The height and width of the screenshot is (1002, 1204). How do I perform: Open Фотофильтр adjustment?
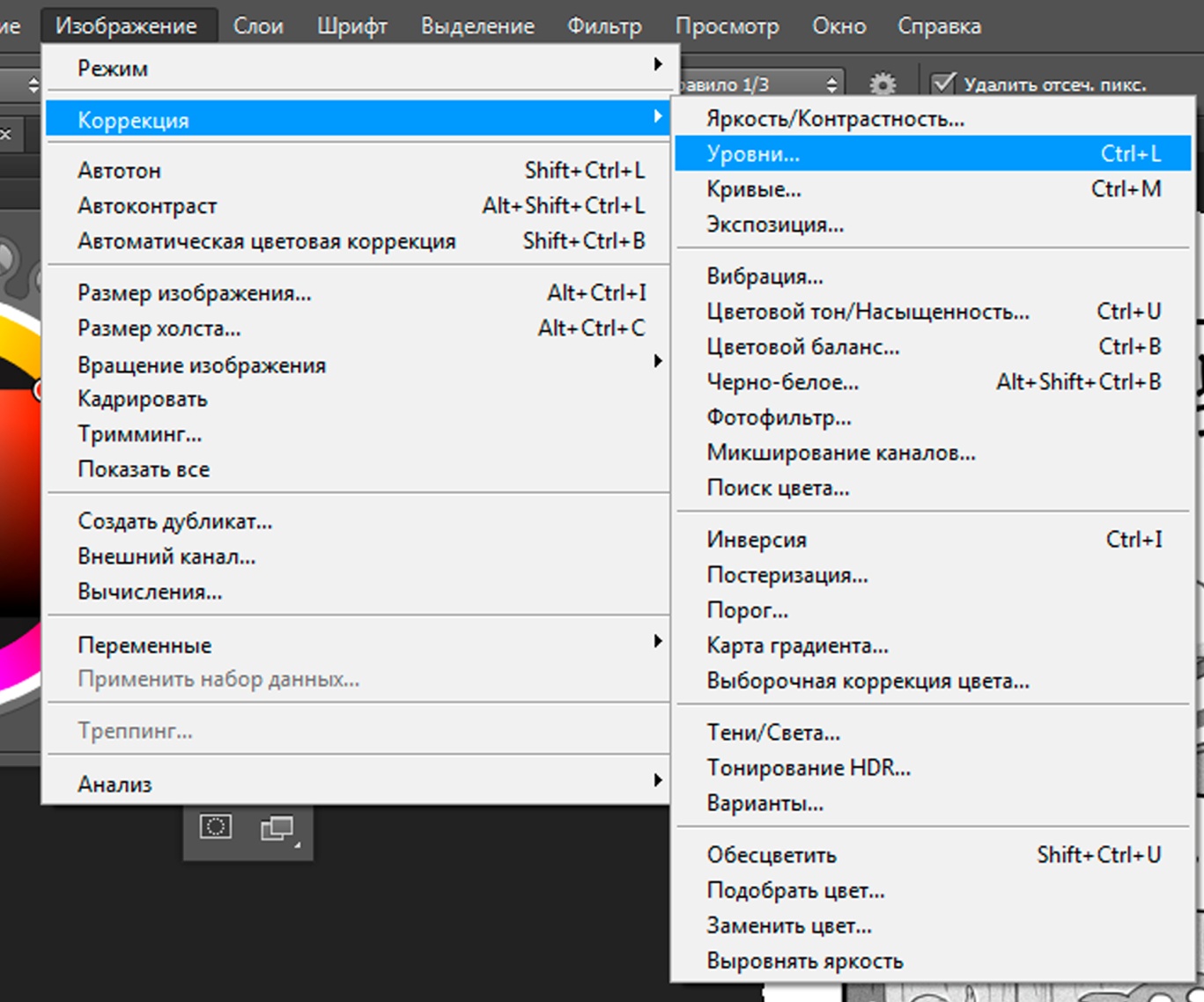(933, 417)
